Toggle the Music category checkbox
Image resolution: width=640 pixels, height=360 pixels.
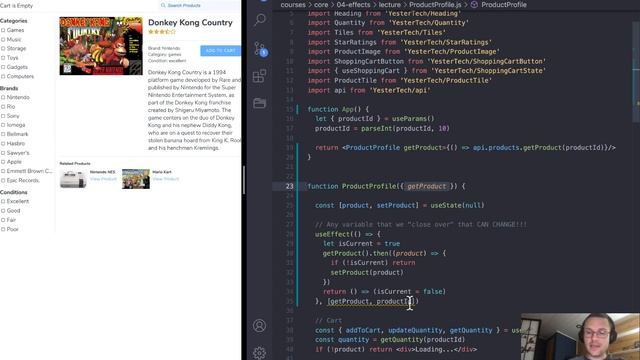pyautogui.click(x=3, y=40)
